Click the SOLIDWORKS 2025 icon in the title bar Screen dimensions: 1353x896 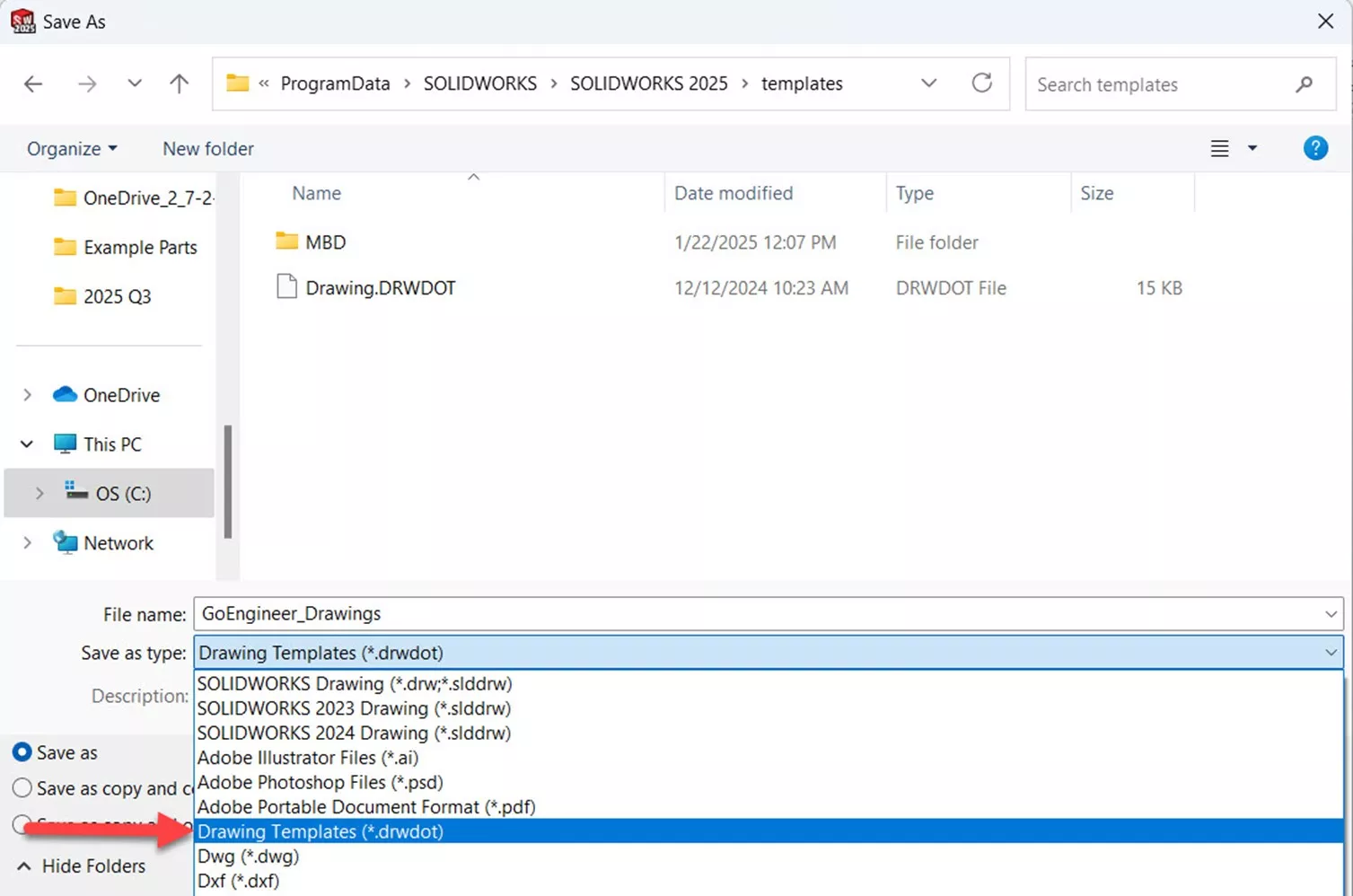pyautogui.click(x=22, y=20)
